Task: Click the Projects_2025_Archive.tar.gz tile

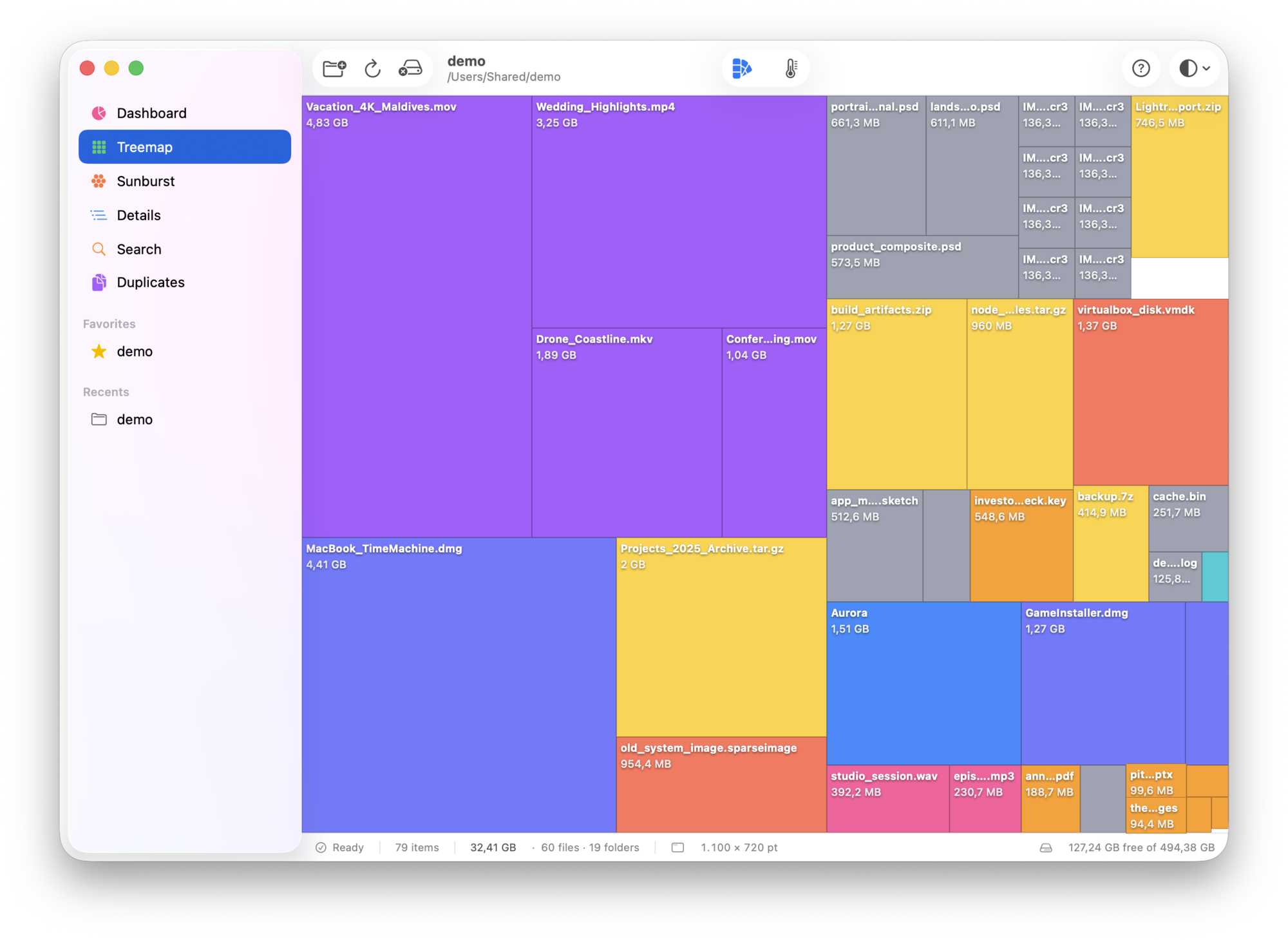Action: pos(721,637)
